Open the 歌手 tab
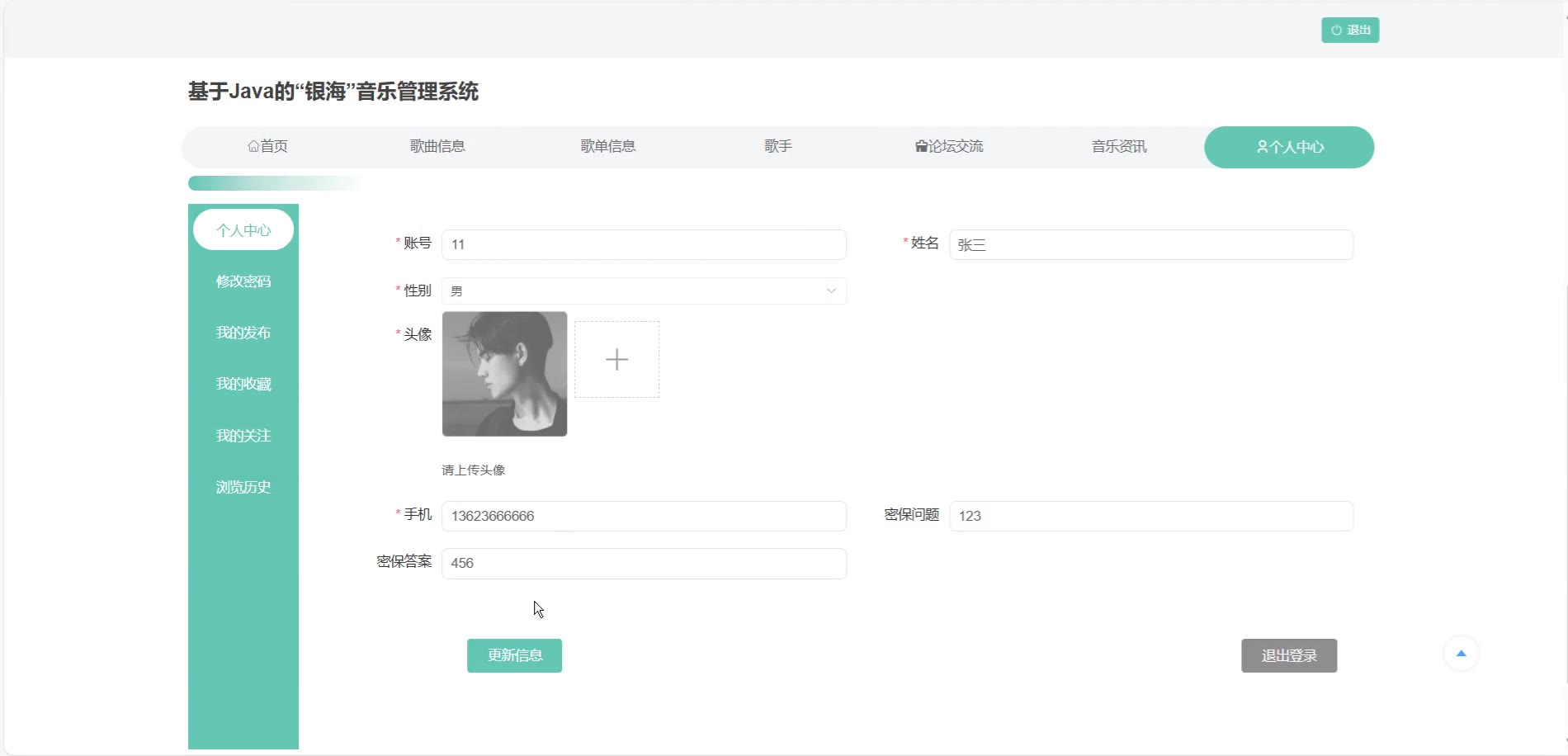 click(777, 147)
